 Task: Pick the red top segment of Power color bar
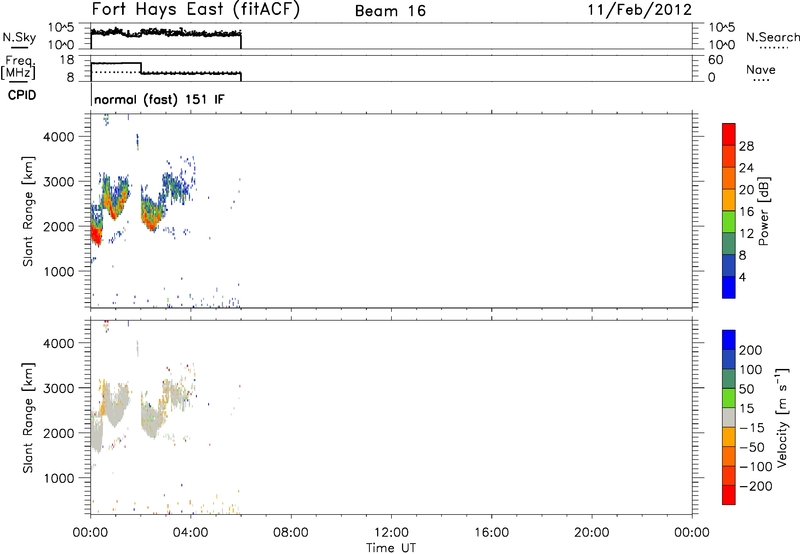[x=729, y=135]
